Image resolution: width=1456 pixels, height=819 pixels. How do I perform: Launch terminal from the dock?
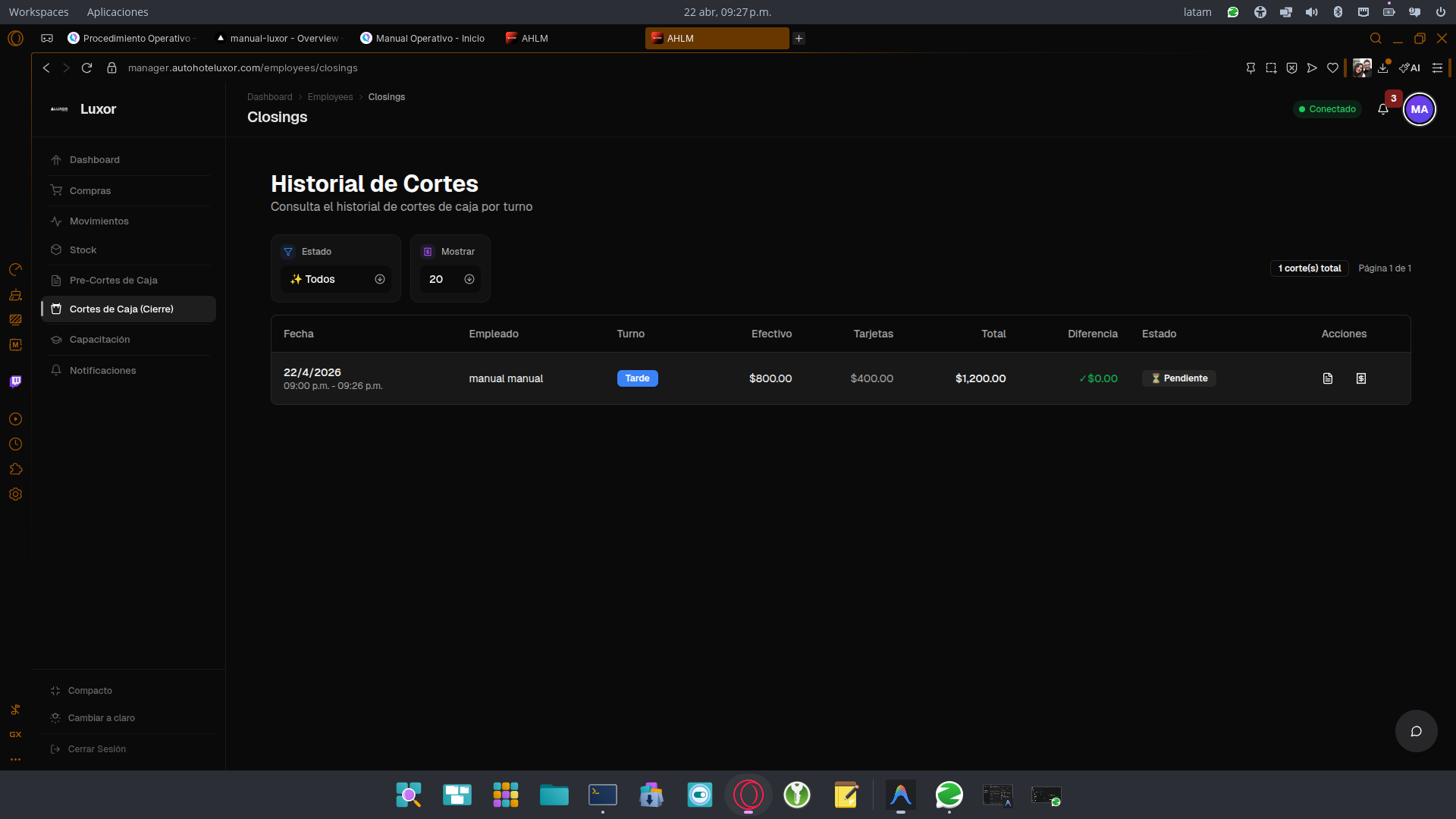click(x=603, y=795)
